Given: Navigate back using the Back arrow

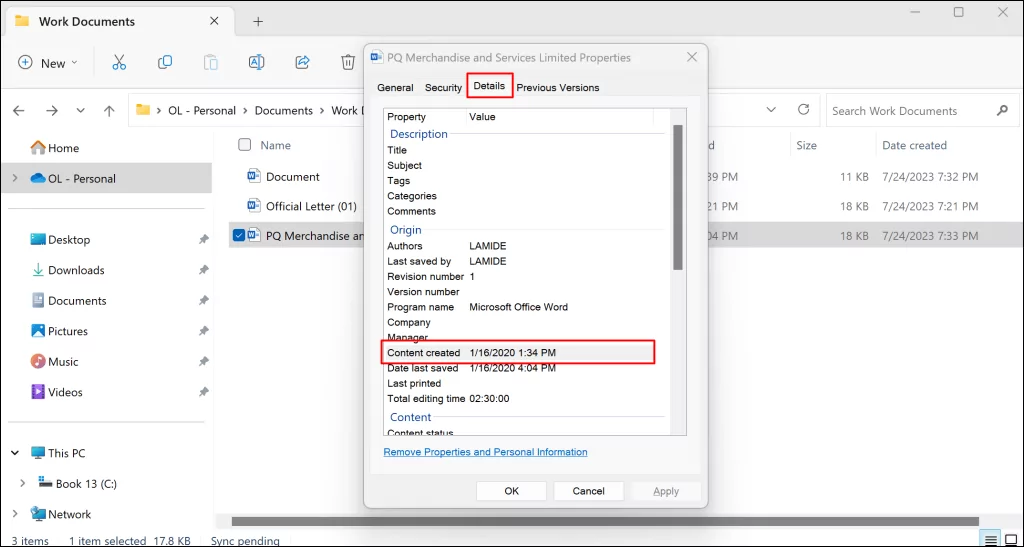Looking at the screenshot, I should click(x=20, y=111).
